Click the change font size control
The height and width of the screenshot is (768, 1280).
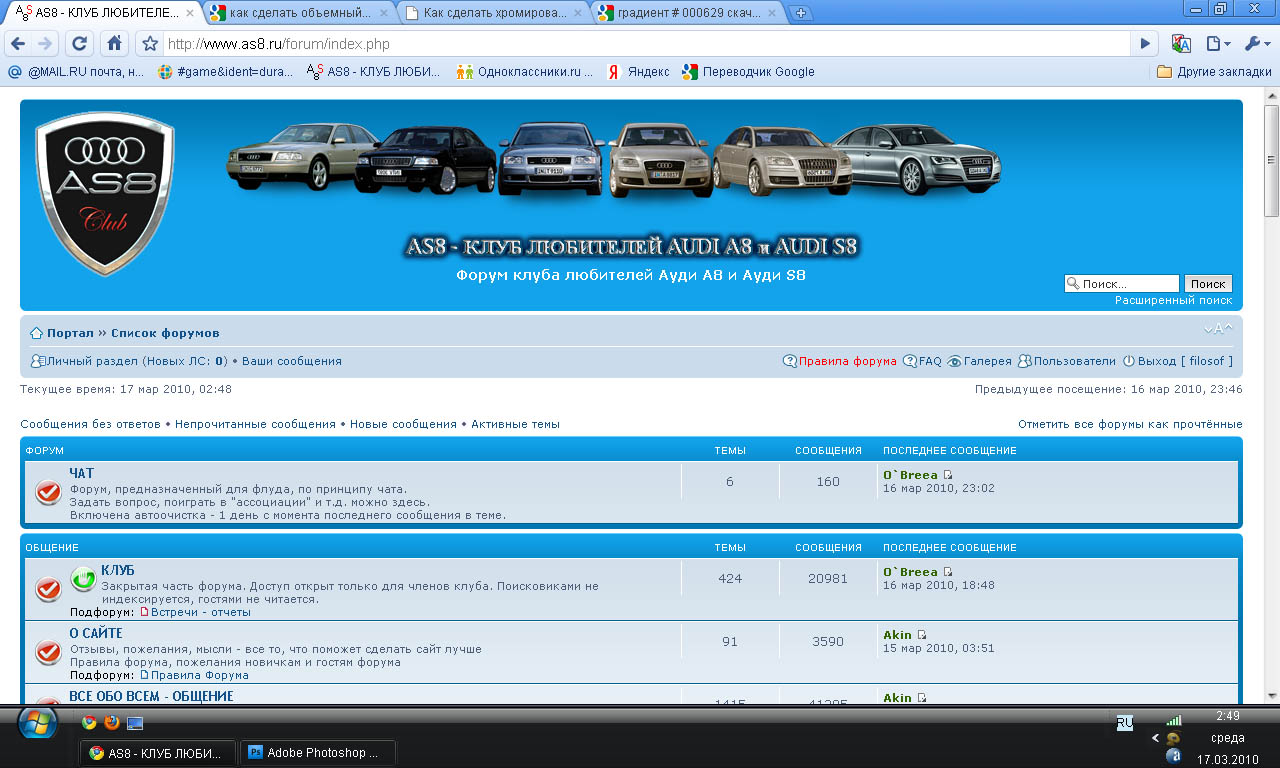point(1218,330)
